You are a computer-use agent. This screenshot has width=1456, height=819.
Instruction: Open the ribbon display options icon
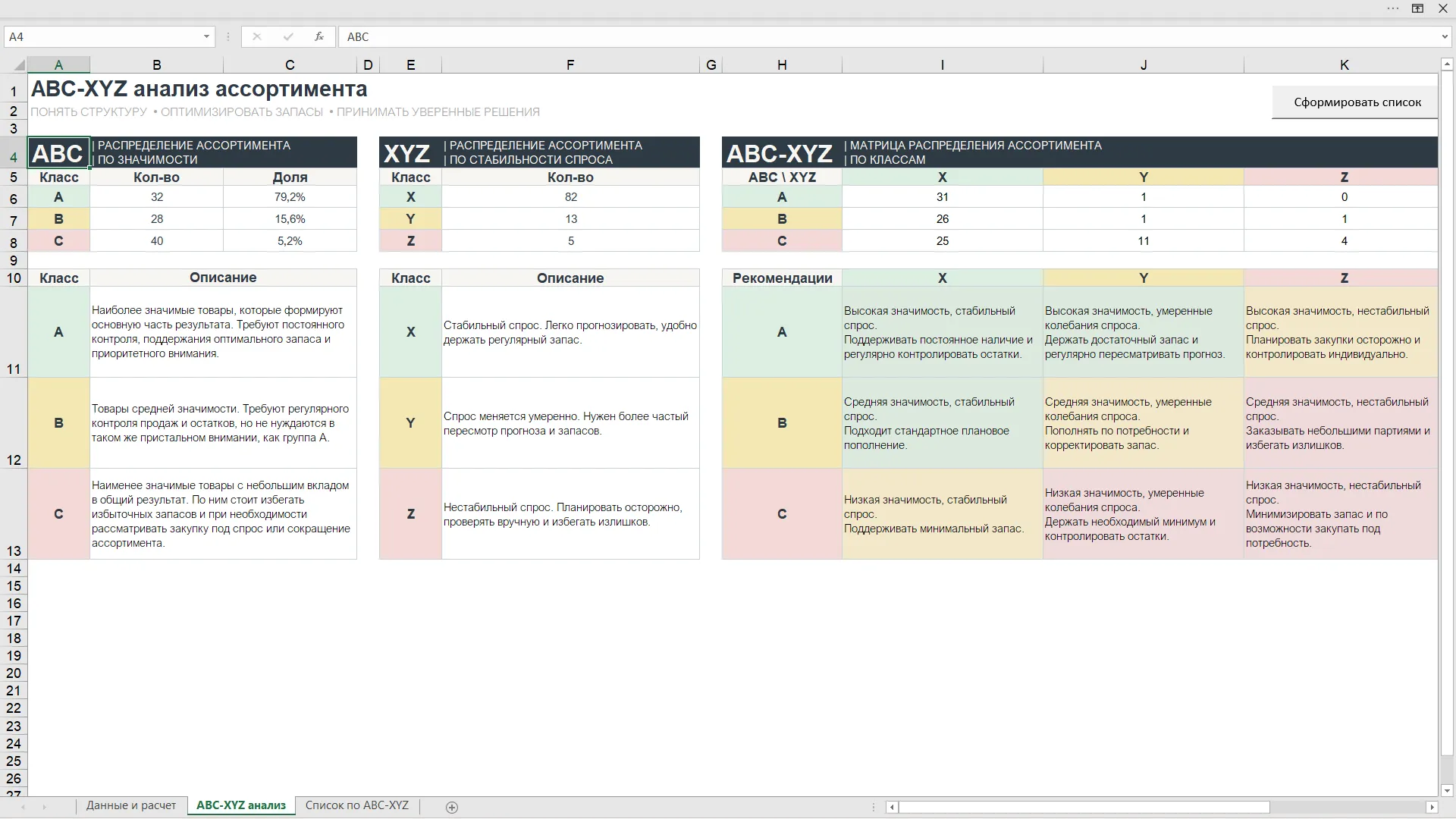point(1417,9)
